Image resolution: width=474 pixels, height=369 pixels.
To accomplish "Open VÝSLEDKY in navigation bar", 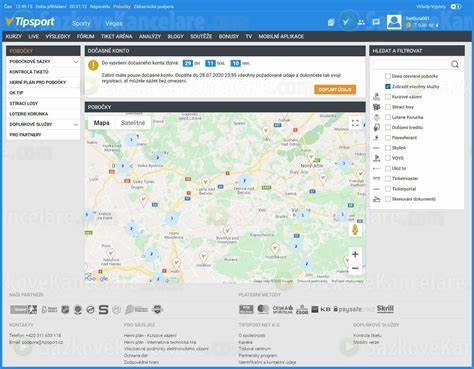I will 58,36.
